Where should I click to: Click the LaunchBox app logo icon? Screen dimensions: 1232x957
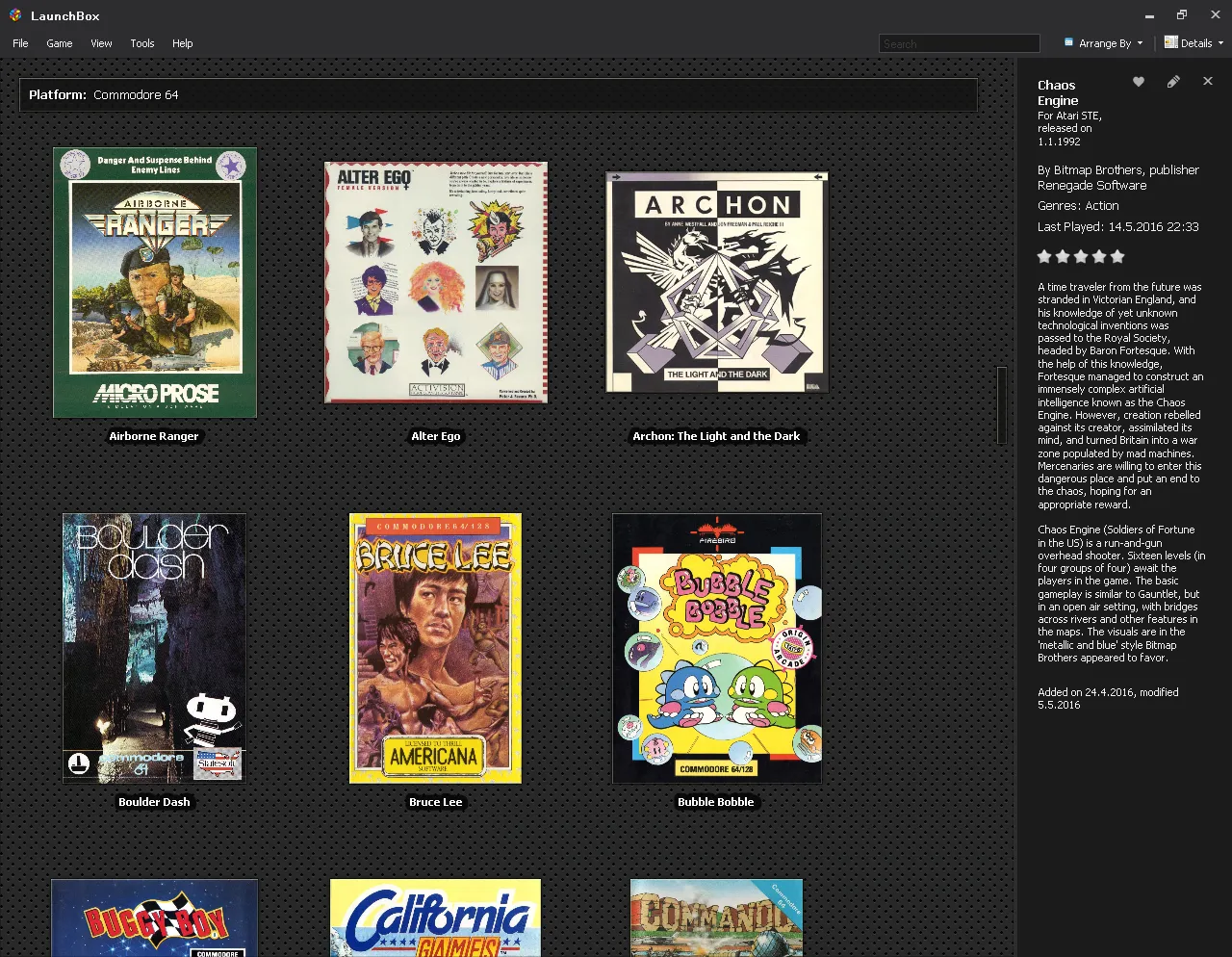[x=14, y=15]
